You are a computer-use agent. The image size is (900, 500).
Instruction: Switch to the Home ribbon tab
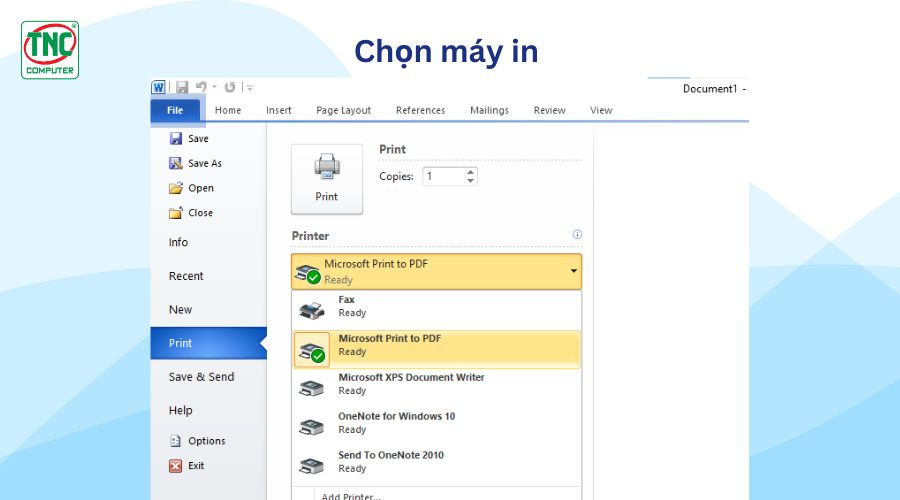pyautogui.click(x=228, y=110)
